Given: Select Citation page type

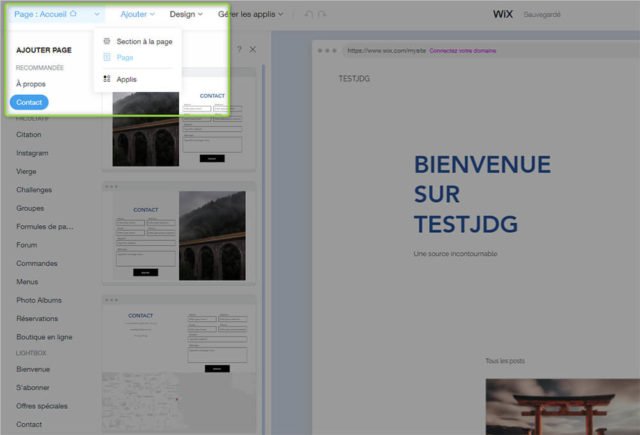Looking at the screenshot, I should (x=29, y=134).
